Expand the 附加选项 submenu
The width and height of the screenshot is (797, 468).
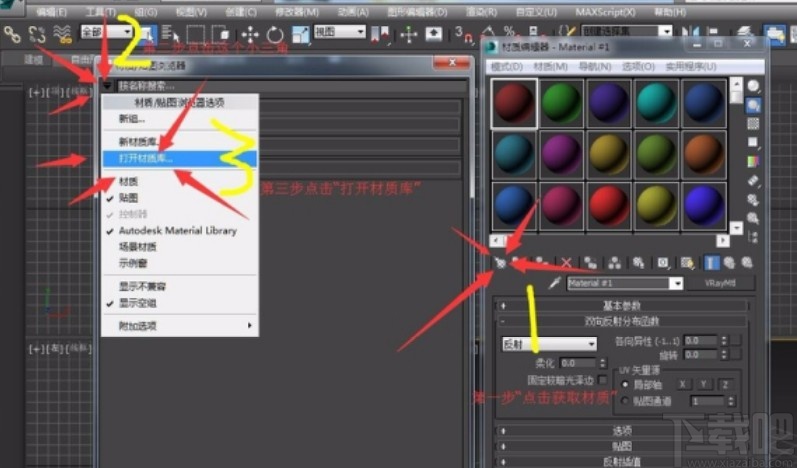coord(180,326)
